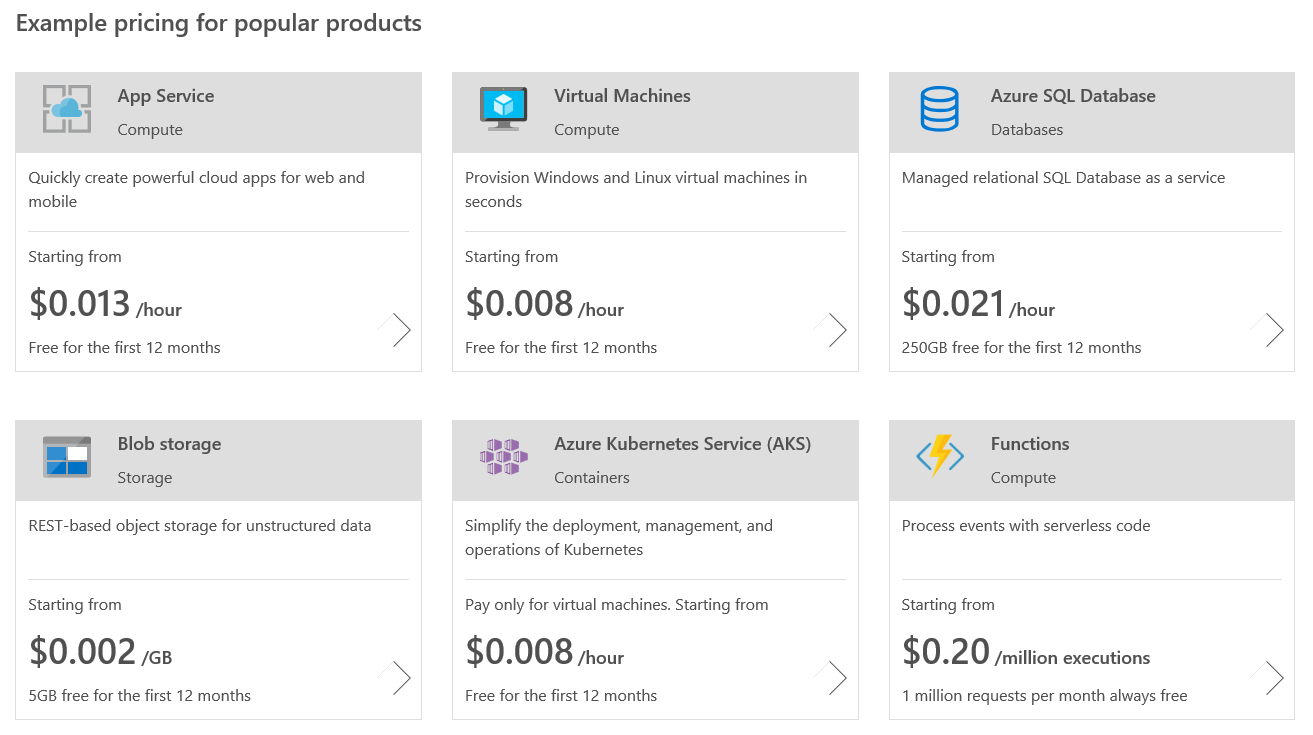Click the Virtual Machines "Compute" label
Image resolution: width=1313 pixels, height=735 pixels.
point(587,130)
